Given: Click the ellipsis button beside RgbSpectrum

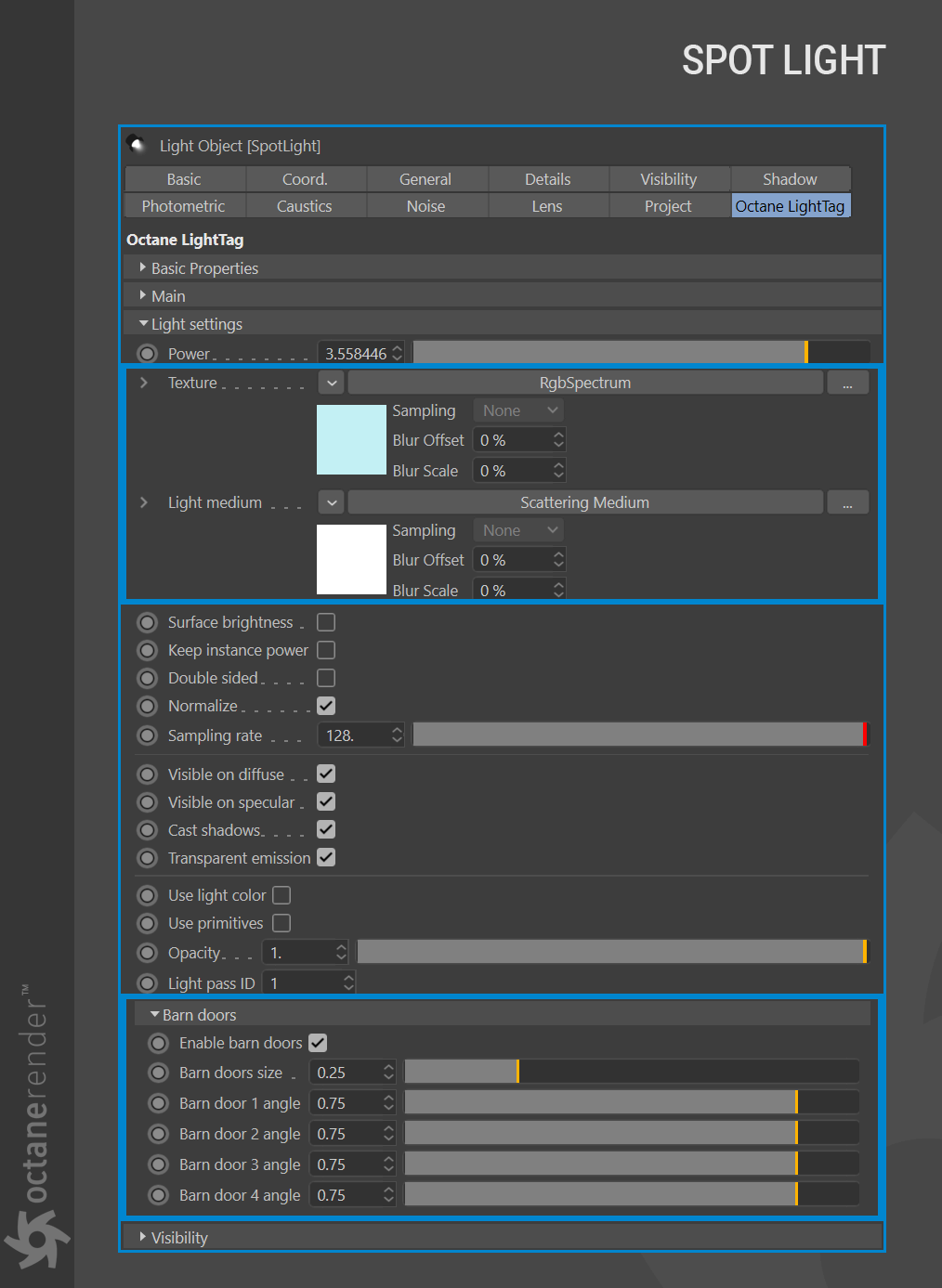Looking at the screenshot, I should point(847,383).
